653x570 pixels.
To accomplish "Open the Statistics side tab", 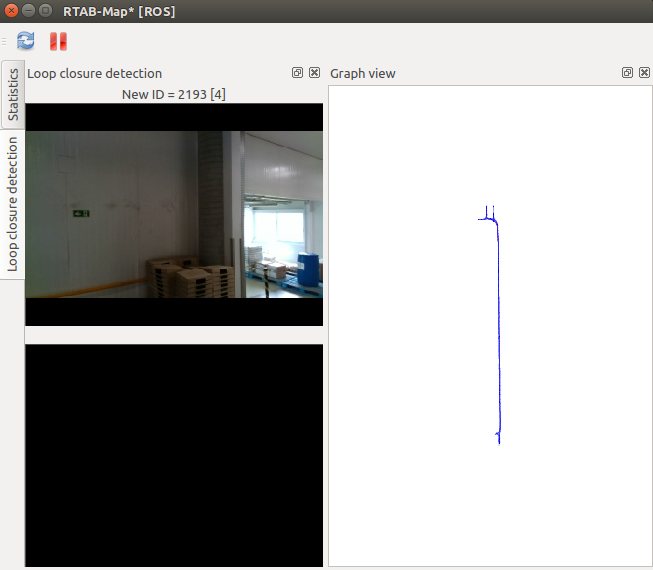I will click(x=13, y=95).
